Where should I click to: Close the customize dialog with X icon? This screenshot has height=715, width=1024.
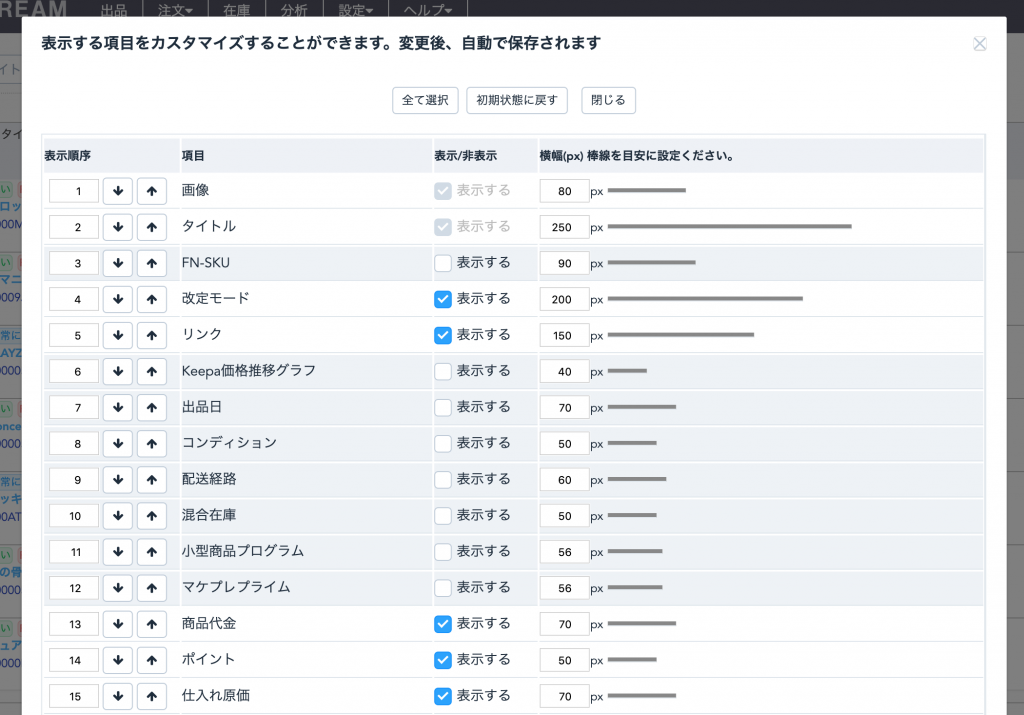pos(980,44)
